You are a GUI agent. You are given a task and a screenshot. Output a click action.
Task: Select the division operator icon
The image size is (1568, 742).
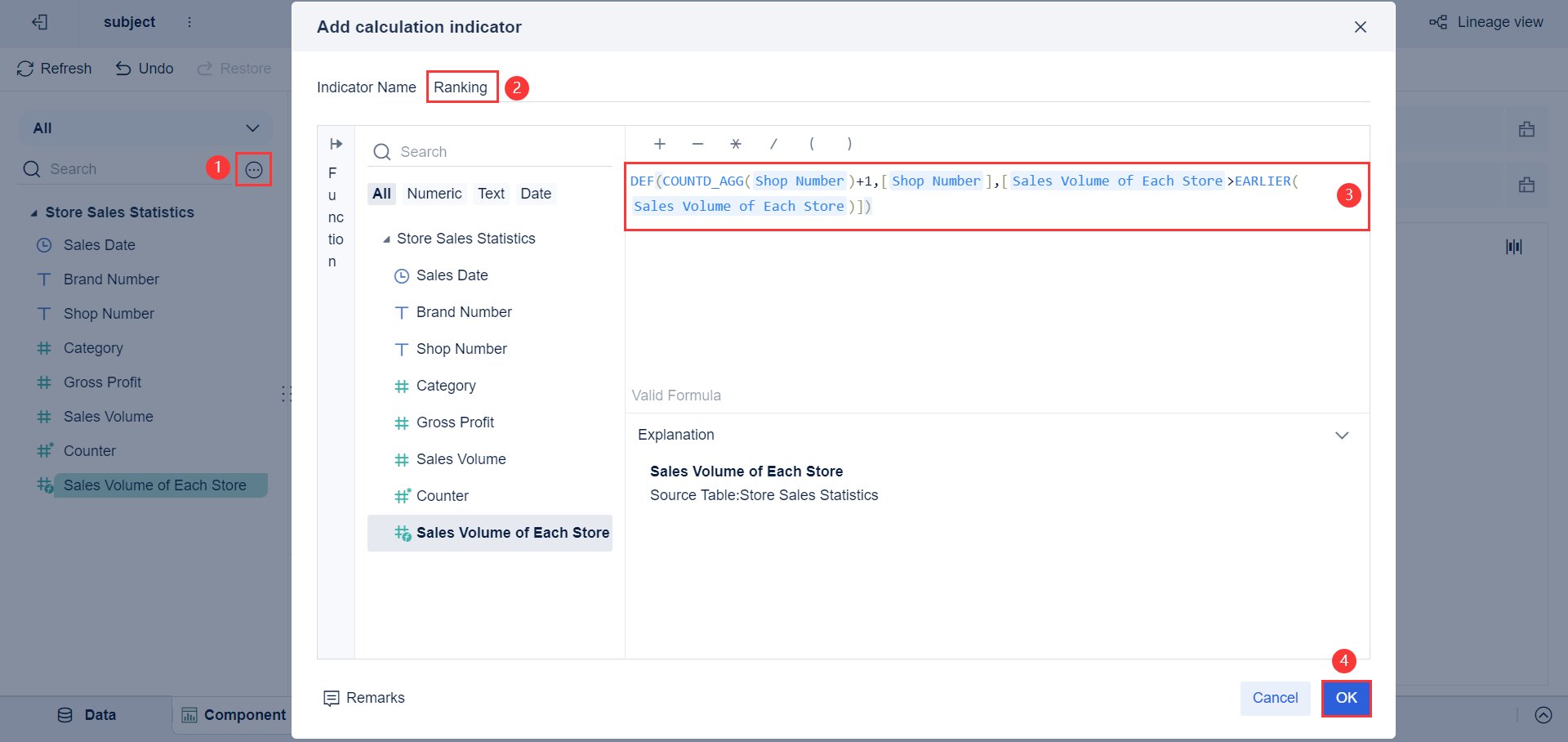773,144
